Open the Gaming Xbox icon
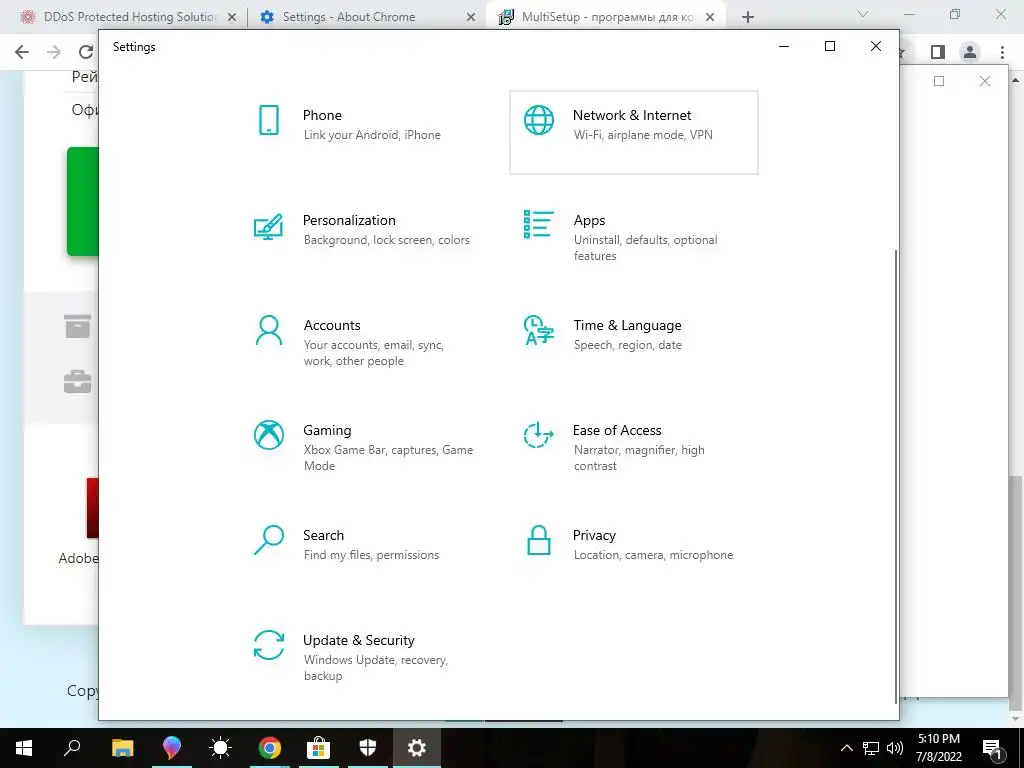Viewport: 1024px width, 768px height. [268, 435]
